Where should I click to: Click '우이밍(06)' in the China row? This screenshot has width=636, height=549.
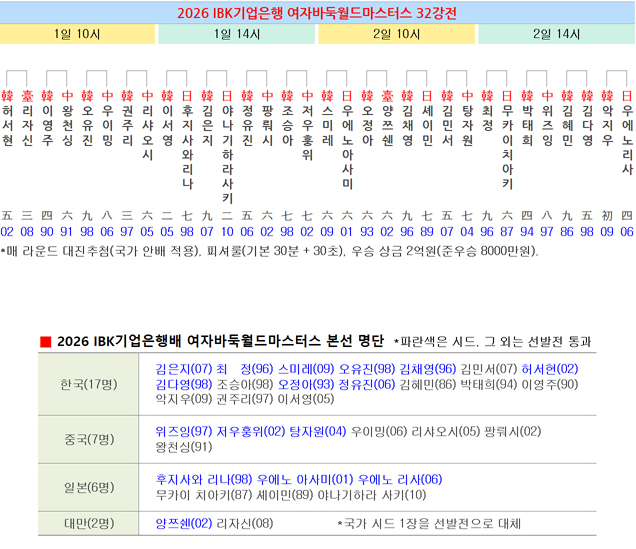(x=379, y=431)
